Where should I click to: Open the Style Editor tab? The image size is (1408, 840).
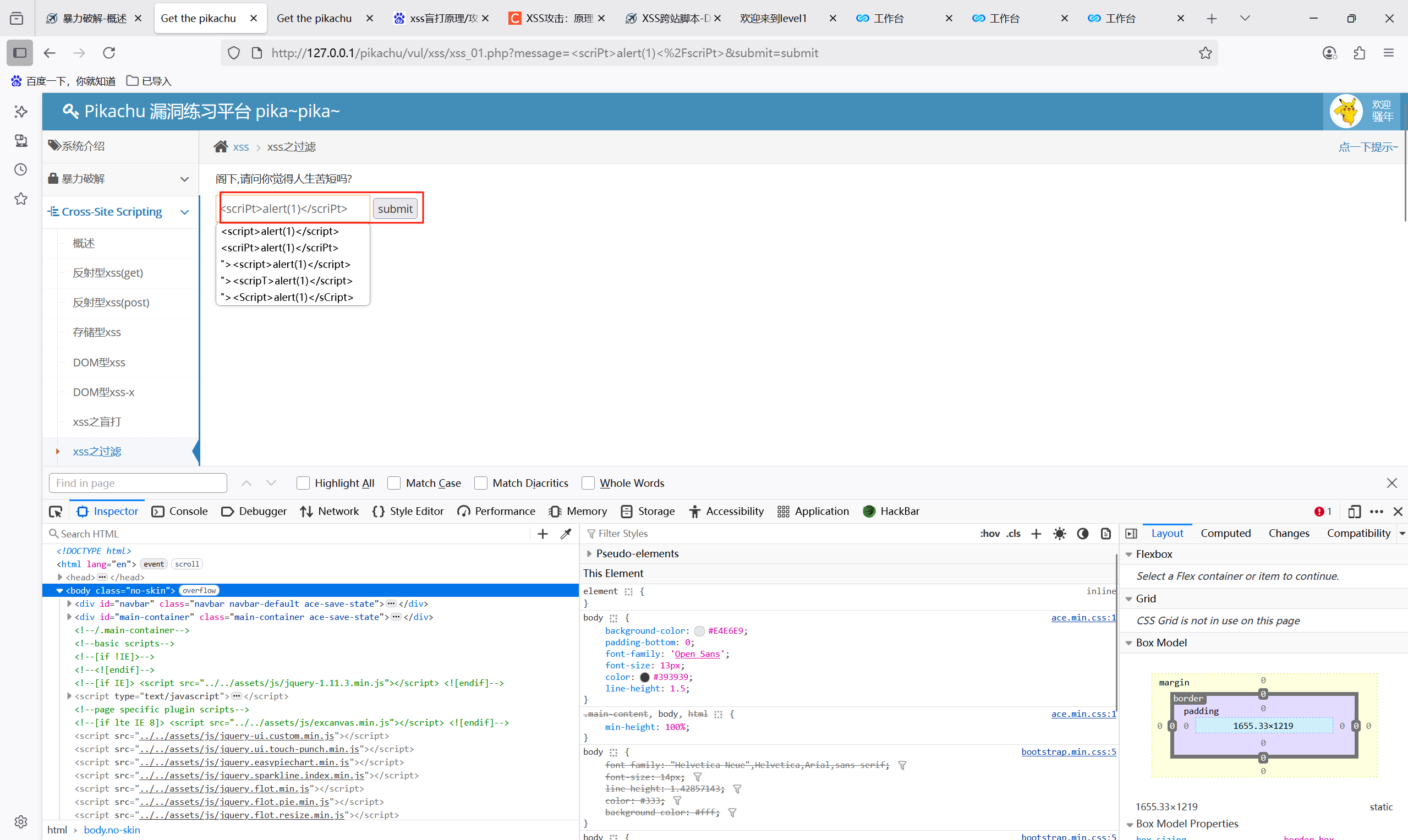coord(408,512)
